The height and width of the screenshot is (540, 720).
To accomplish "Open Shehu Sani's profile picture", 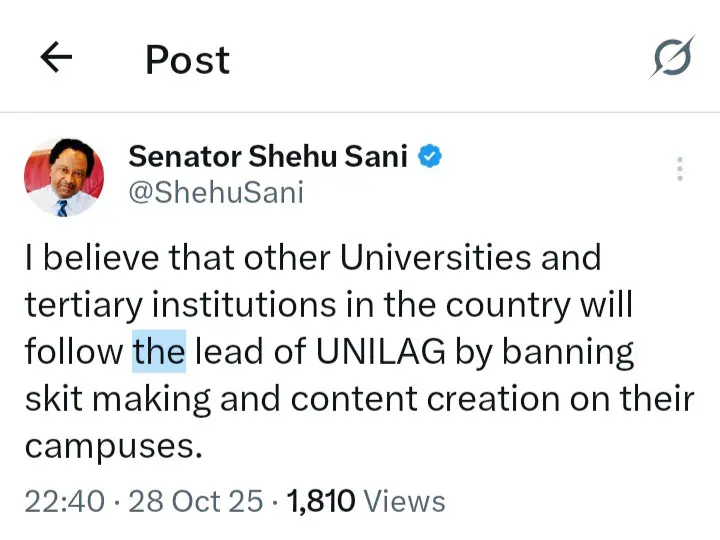I will tap(63, 176).
